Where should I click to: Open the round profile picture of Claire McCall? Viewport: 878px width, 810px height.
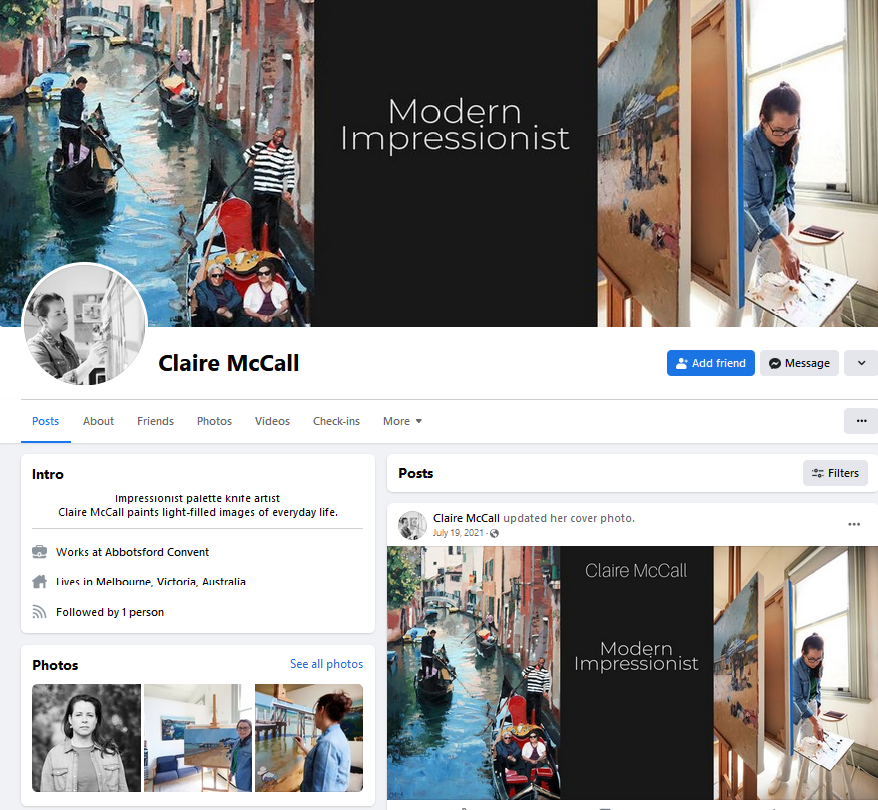pos(85,324)
